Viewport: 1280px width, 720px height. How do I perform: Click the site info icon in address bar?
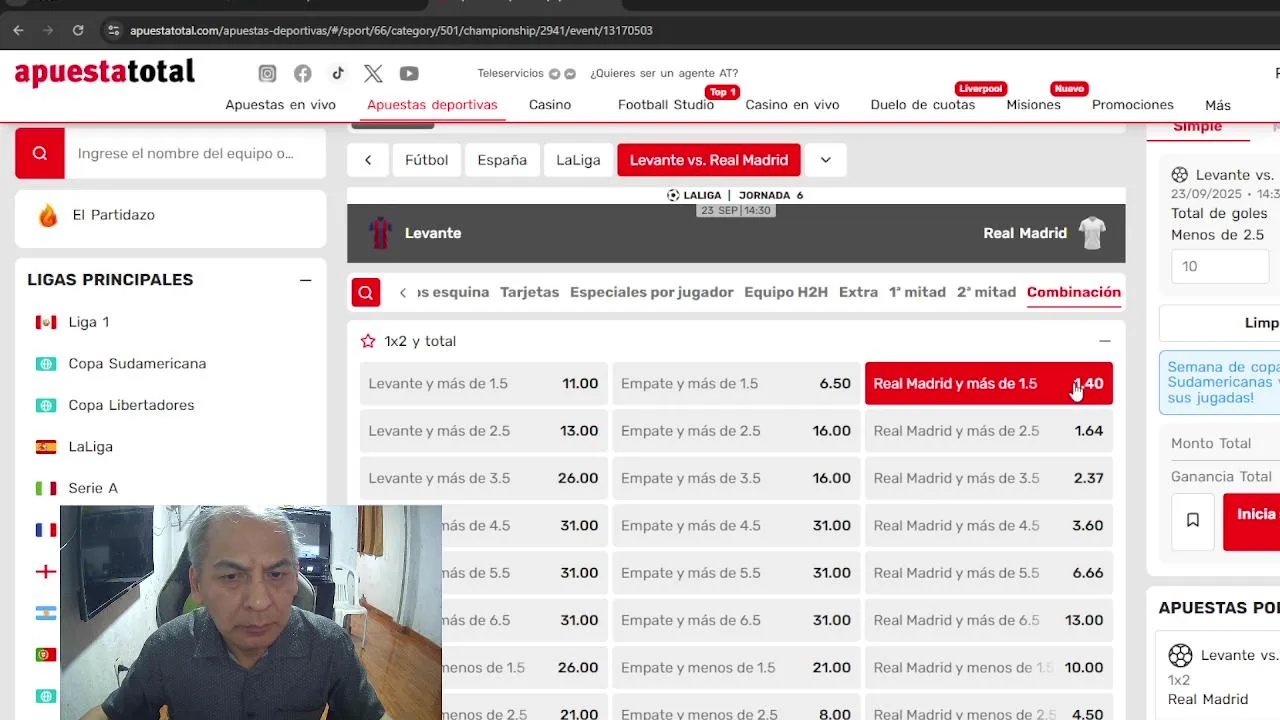(113, 30)
